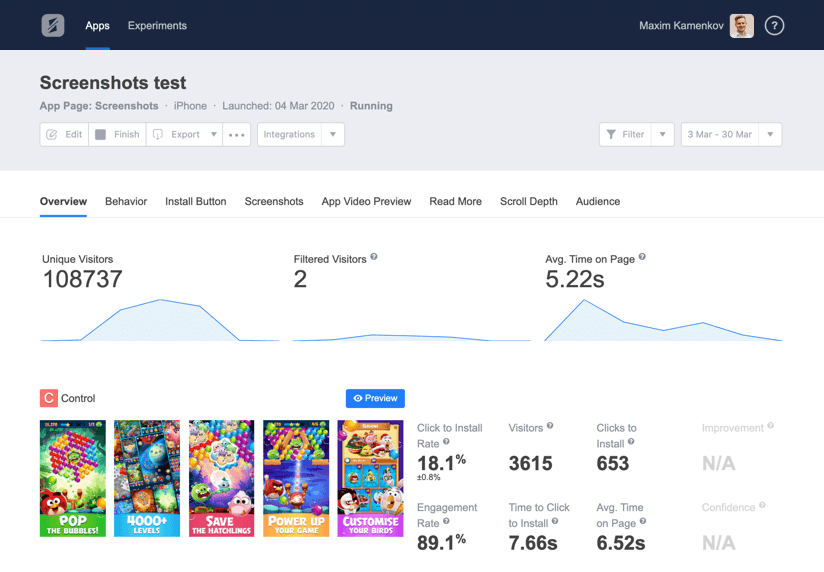
Task: Click info icon beside Visitors metric
Action: point(550,426)
